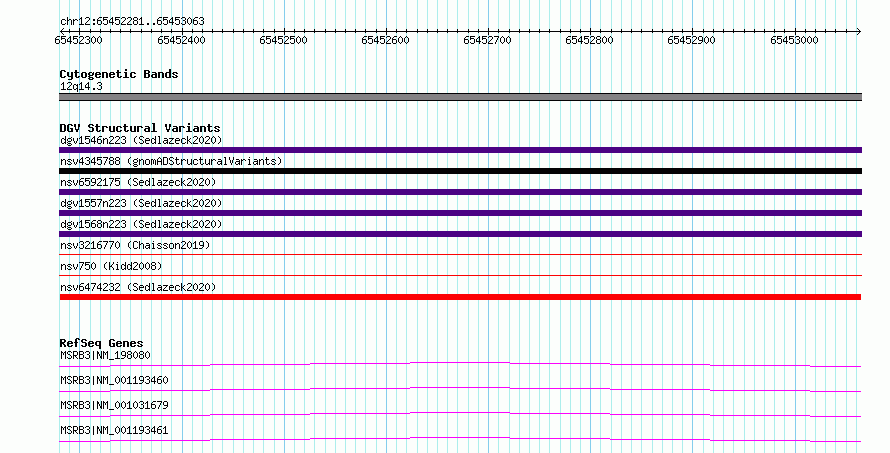Click ruler position 65452800
890x453 pixels.
(x=589, y=40)
